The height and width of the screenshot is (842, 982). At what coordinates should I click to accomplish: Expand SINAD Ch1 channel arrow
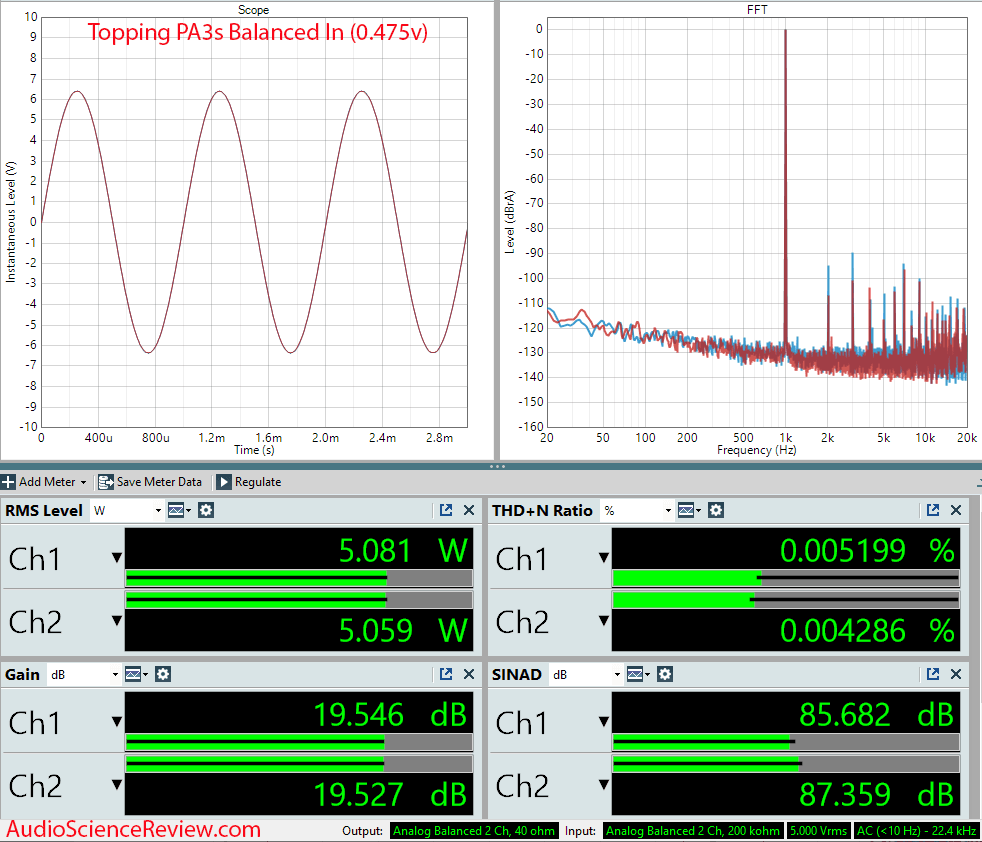[x=604, y=721]
